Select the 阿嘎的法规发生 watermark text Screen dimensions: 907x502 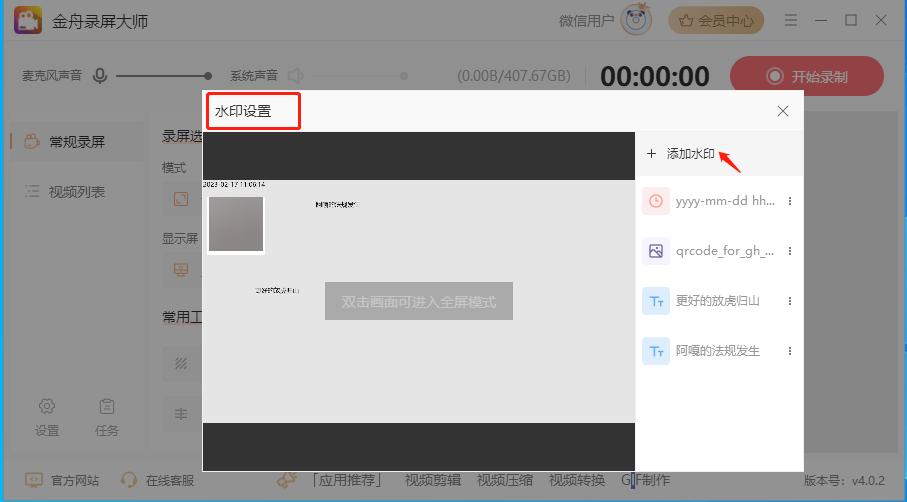717,351
